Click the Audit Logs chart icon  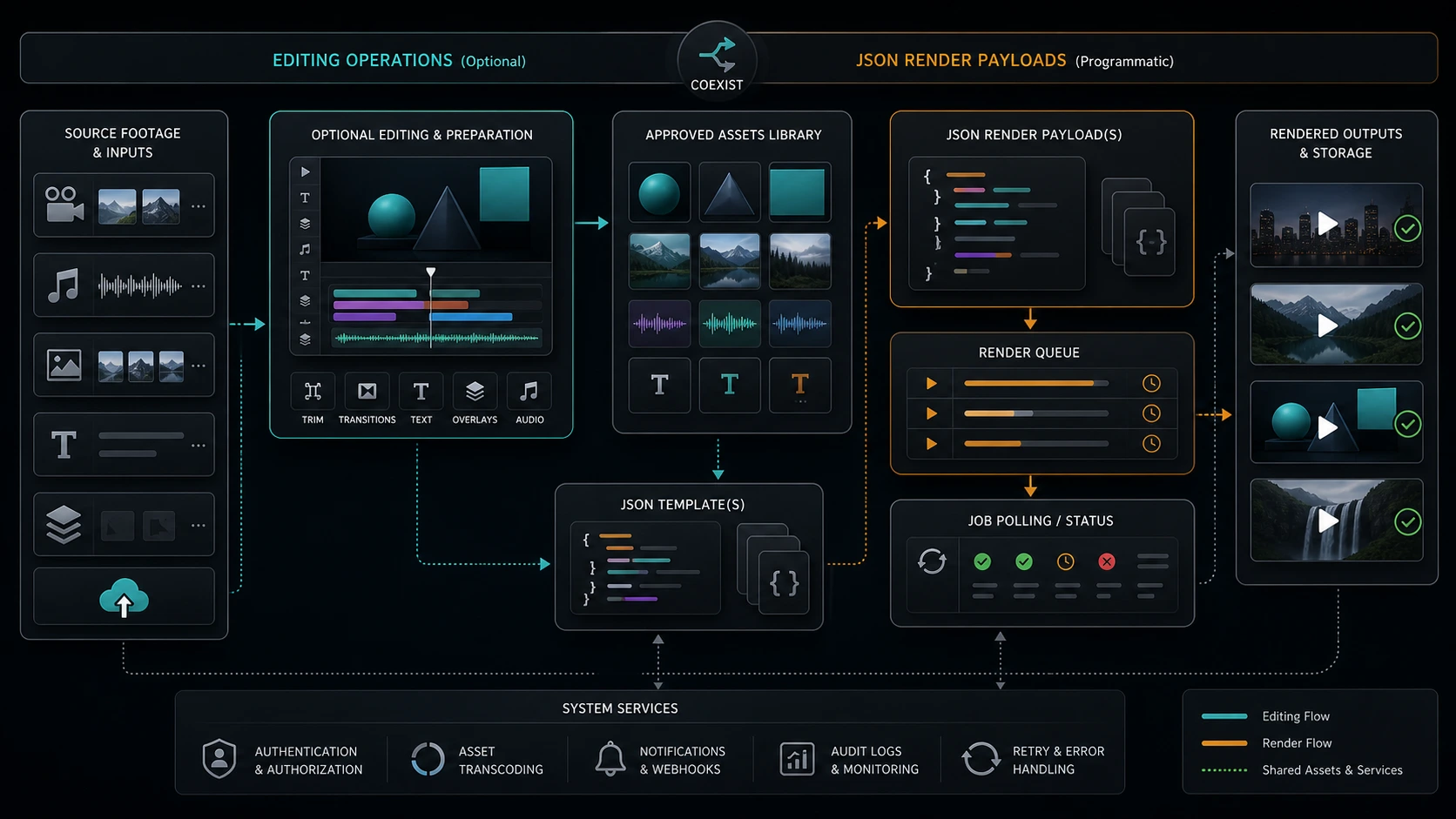tap(797, 759)
